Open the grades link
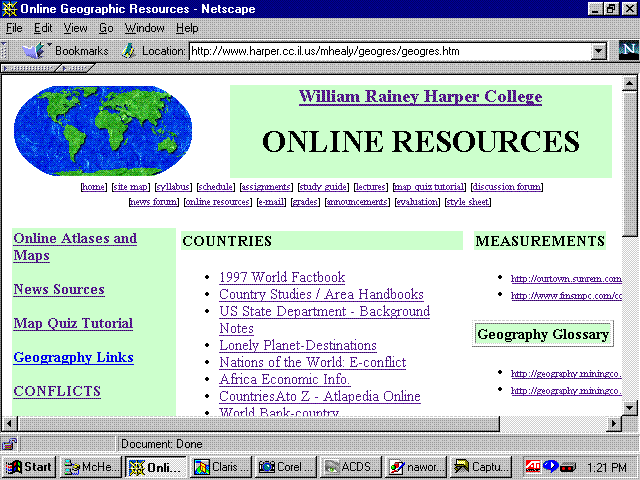The image size is (640, 480). 305,202
